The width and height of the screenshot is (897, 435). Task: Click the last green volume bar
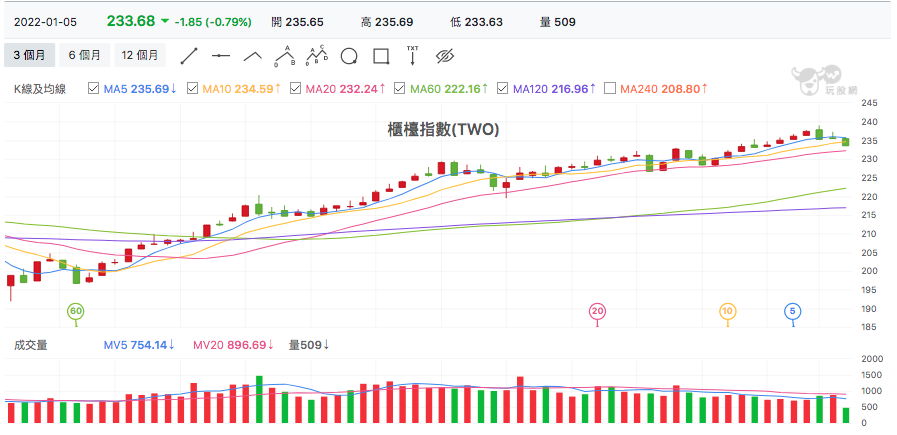[846, 415]
